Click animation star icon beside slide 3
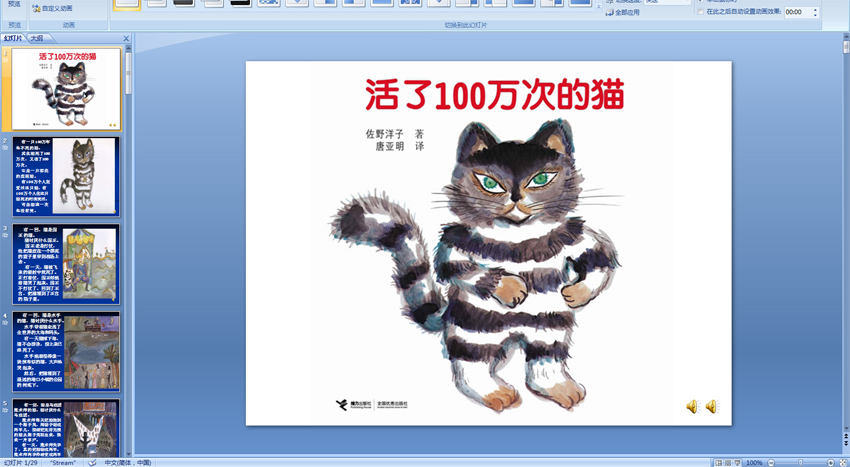The height and width of the screenshot is (467, 850). (x=5, y=235)
